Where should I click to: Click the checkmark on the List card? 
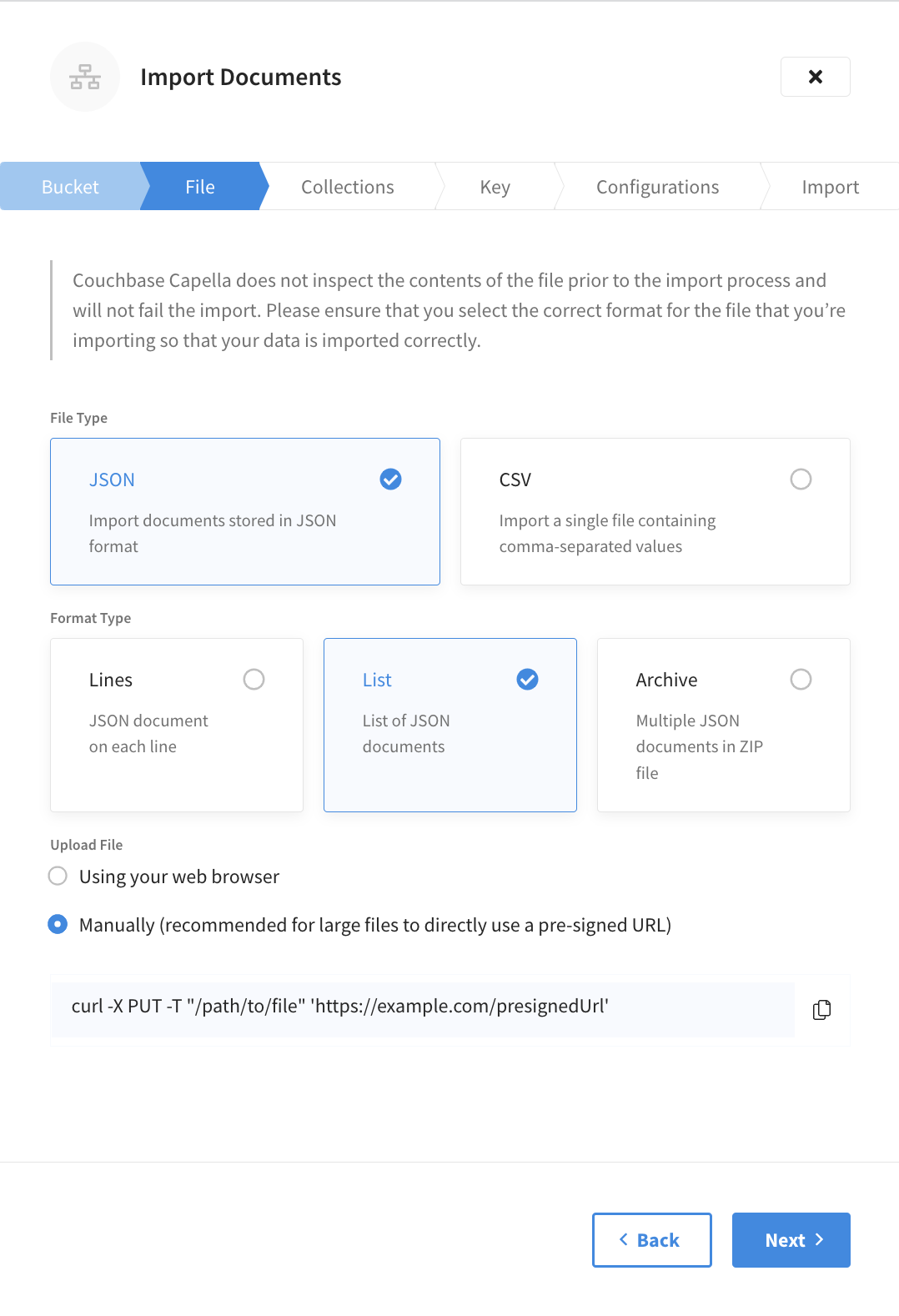tap(527, 679)
